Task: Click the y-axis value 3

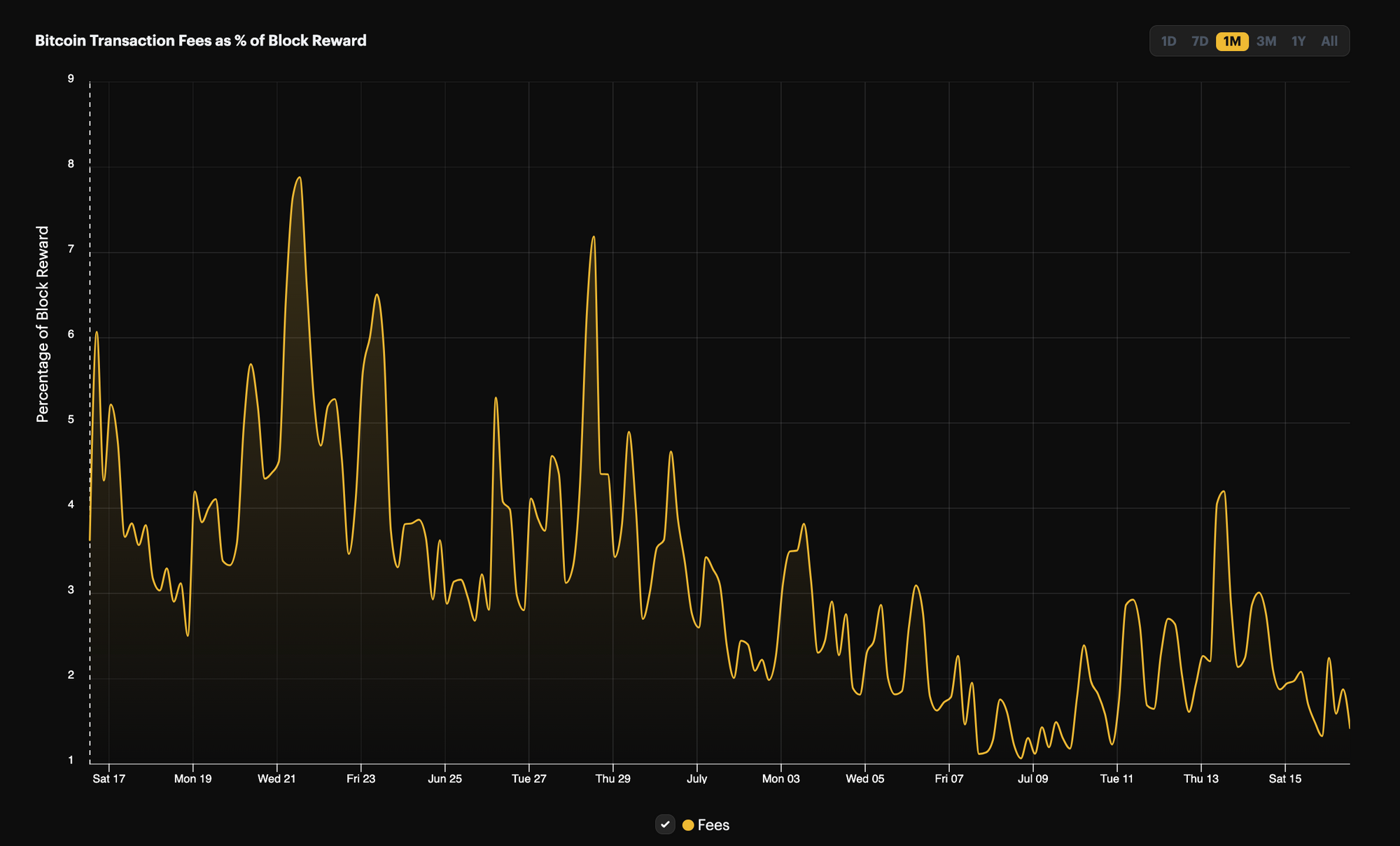Action: click(71, 590)
